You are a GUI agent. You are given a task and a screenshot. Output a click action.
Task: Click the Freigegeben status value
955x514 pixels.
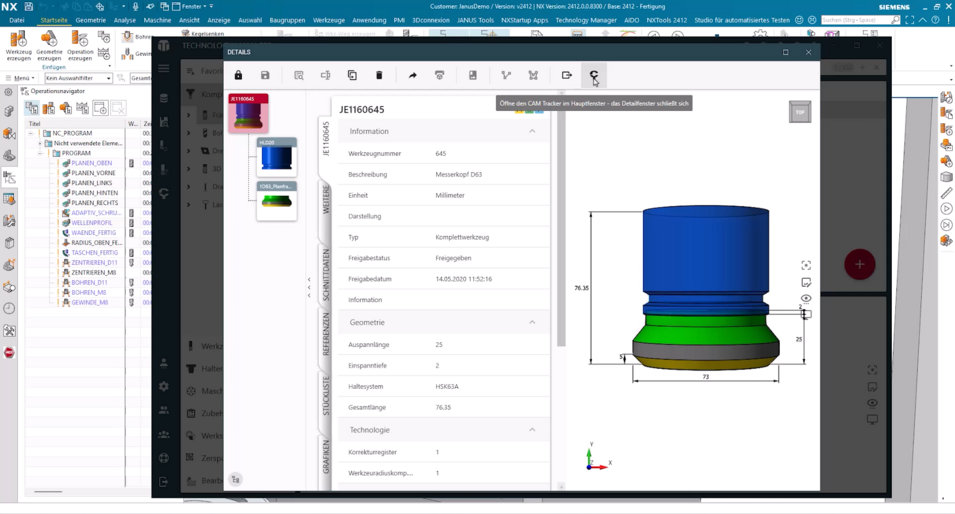point(453,258)
